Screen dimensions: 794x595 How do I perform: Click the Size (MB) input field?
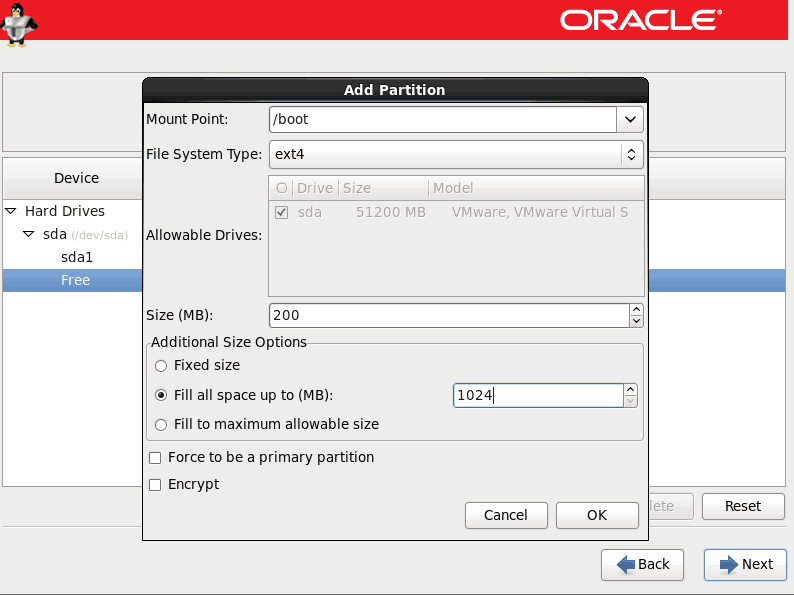[449, 315]
